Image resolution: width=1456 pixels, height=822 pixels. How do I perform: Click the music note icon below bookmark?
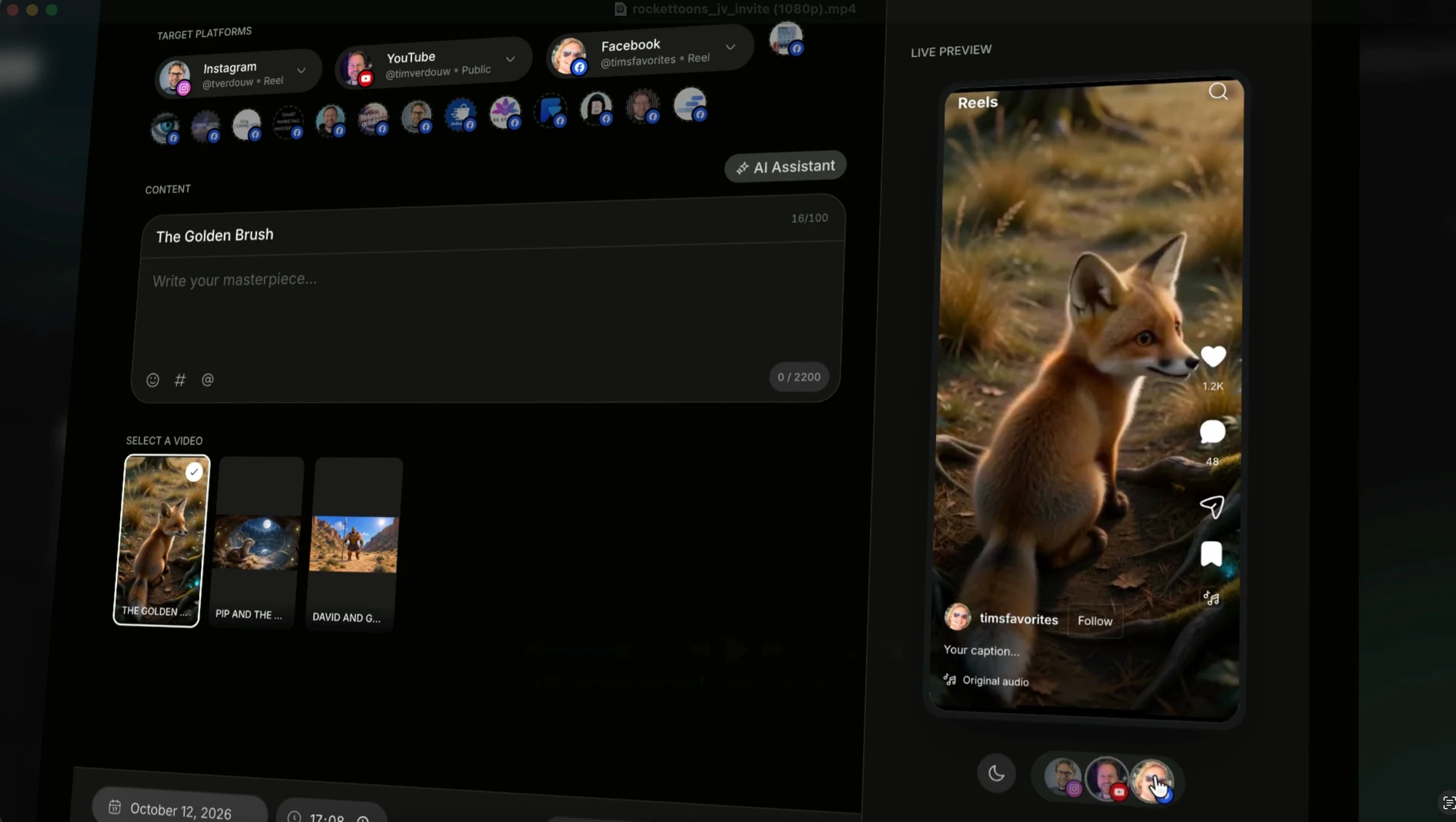point(1211,598)
